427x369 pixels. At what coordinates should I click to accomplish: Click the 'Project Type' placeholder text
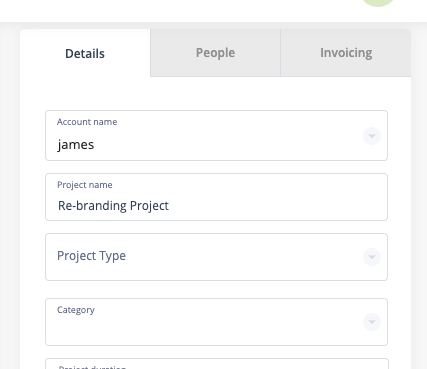(91, 256)
